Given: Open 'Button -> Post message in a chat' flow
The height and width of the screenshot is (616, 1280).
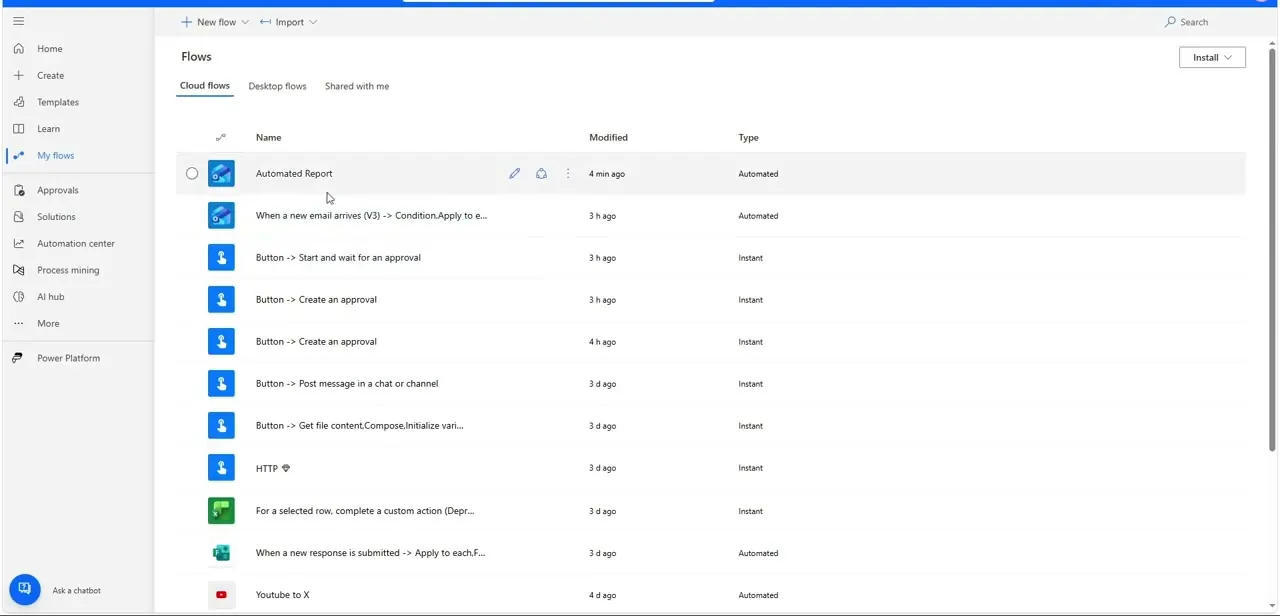Looking at the screenshot, I should click(x=347, y=383).
